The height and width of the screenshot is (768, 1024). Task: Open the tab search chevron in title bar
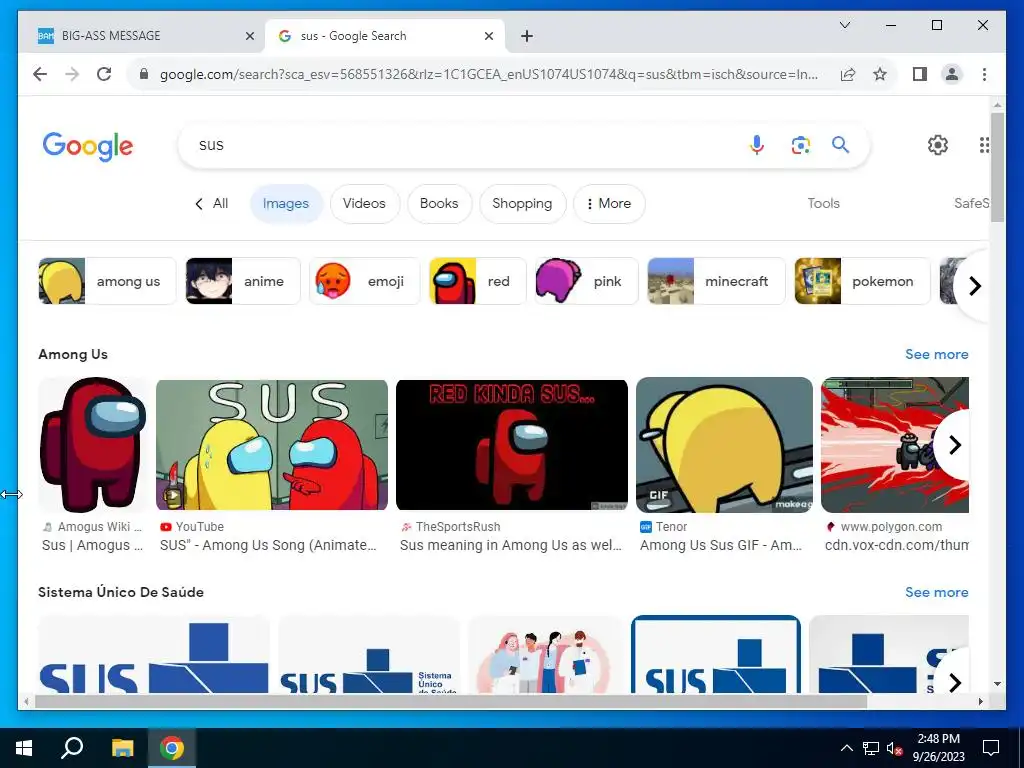click(x=844, y=25)
